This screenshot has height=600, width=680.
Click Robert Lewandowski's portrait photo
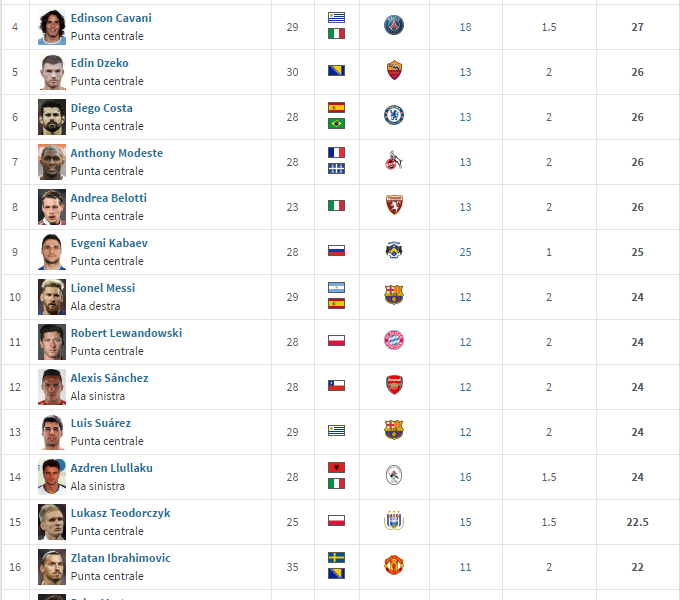pyautogui.click(x=52, y=341)
